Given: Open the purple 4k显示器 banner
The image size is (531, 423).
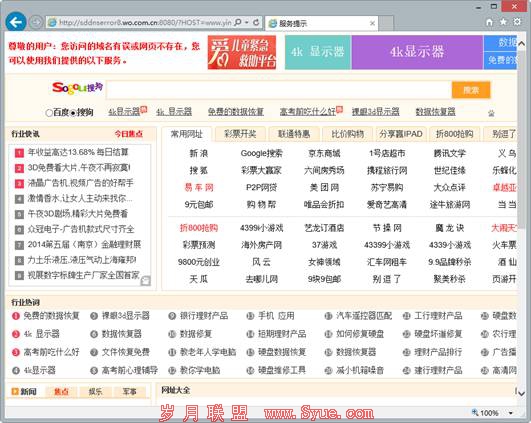Looking at the screenshot, I should click(x=417, y=52).
